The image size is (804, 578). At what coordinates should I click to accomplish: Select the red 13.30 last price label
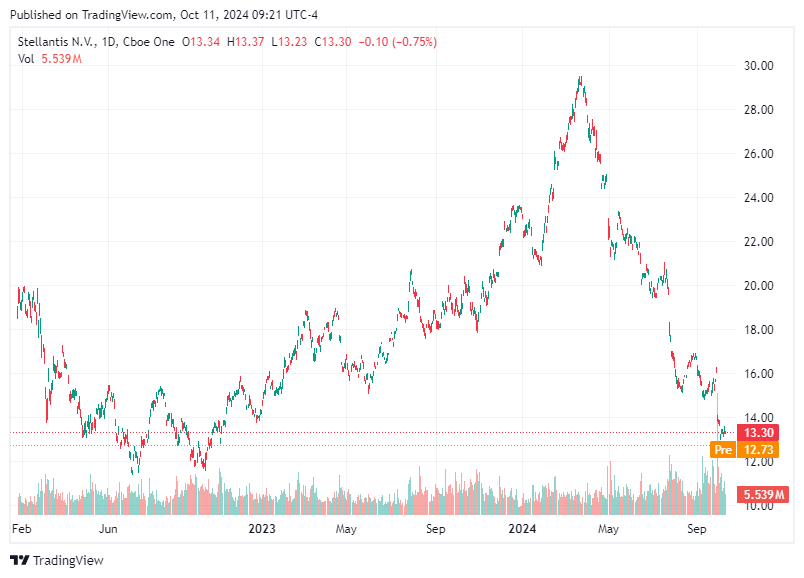[x=758, y=432]
